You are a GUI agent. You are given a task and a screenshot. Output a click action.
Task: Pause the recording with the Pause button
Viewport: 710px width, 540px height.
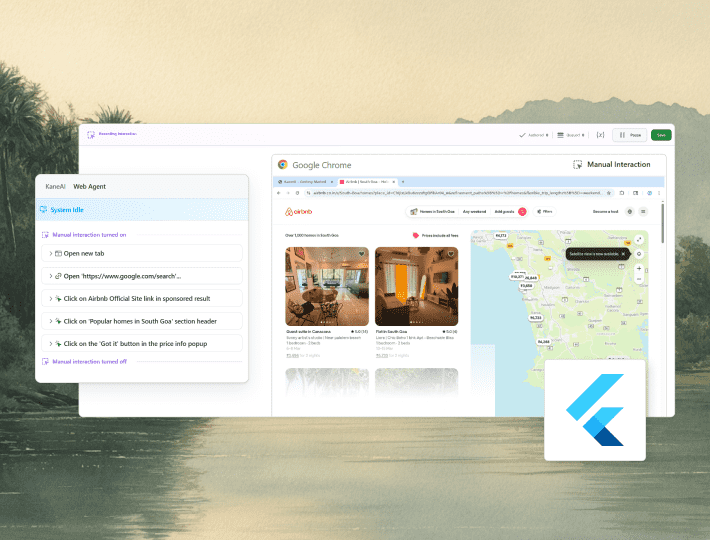[x=630, y=135]
